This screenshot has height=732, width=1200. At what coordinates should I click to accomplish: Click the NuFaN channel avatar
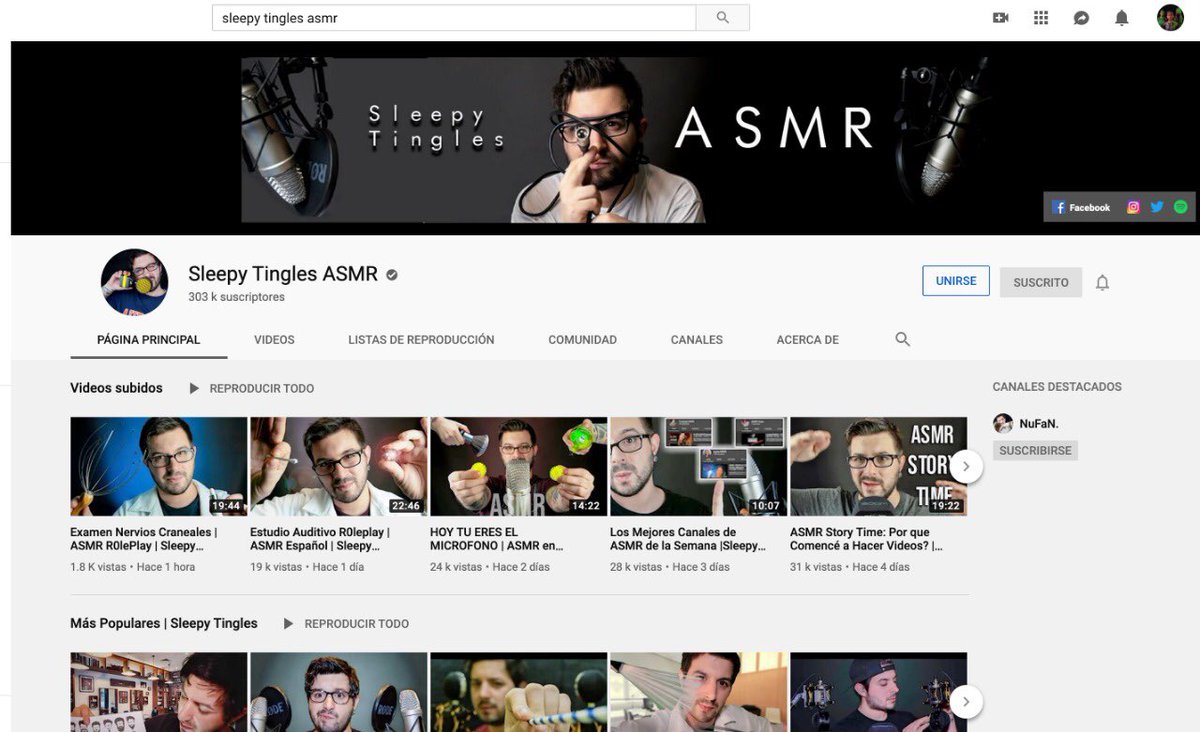tap(1003, 424)
